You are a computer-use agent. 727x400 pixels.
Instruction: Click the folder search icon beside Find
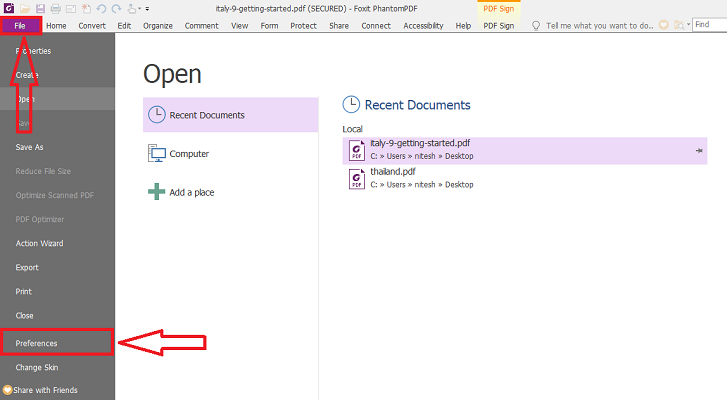pyautogui.click(x=679, y=25)
